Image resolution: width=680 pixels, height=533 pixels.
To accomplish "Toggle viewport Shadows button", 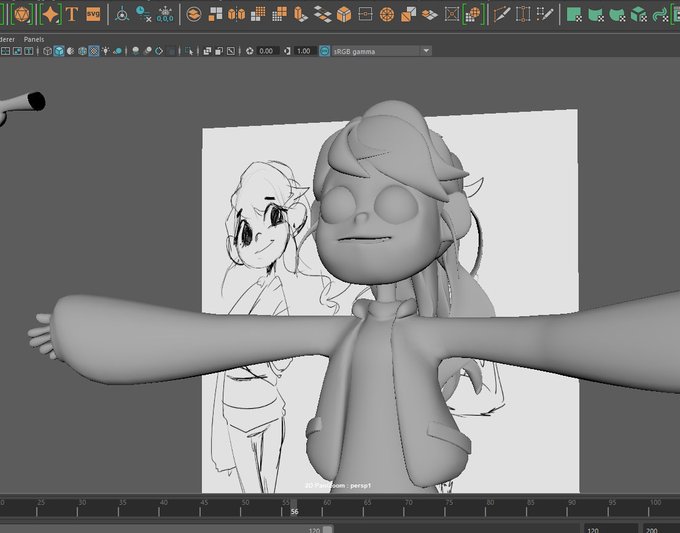I will 118,51.
